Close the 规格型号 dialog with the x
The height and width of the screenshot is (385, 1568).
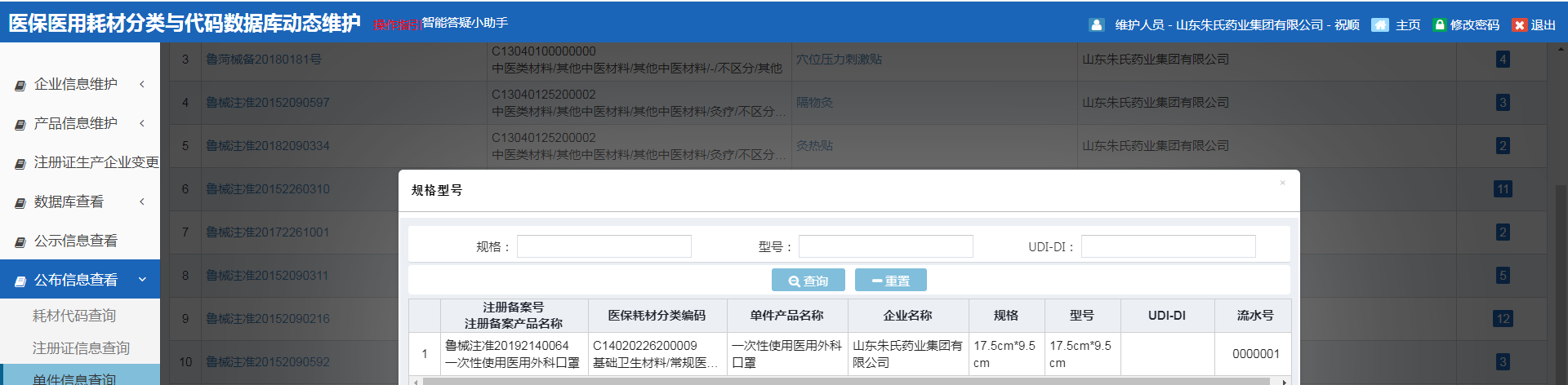[x=1282, y=183]
